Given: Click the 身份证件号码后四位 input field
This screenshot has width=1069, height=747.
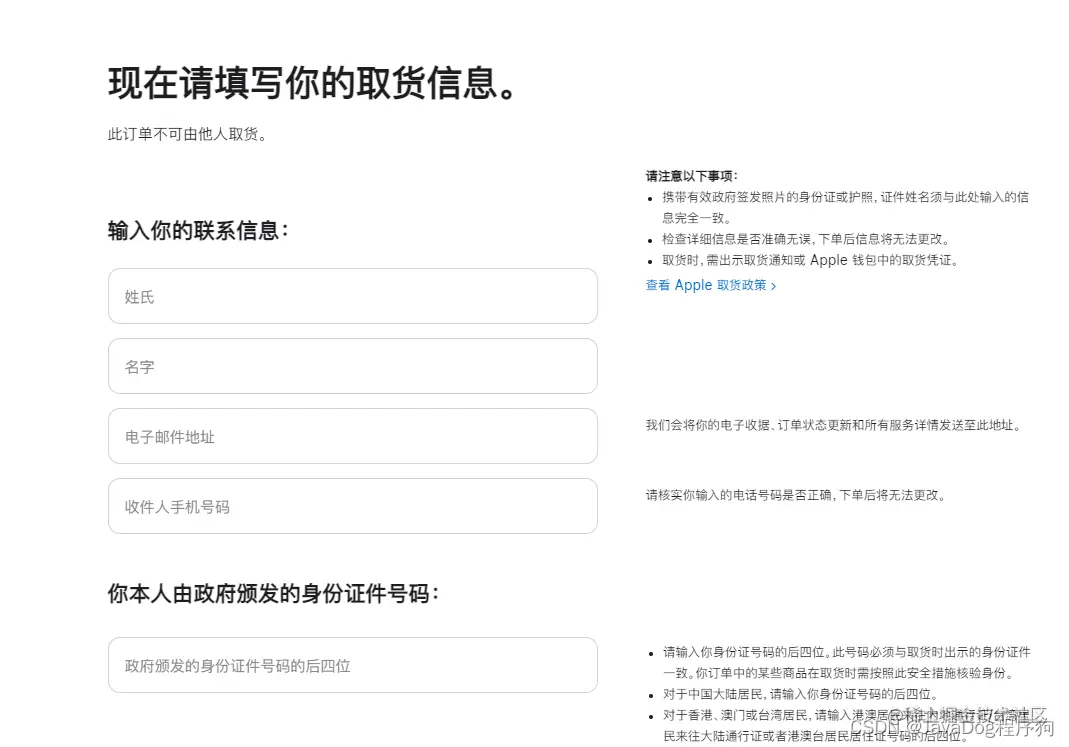Looking at the screenshot, I should tap(352, 665).
